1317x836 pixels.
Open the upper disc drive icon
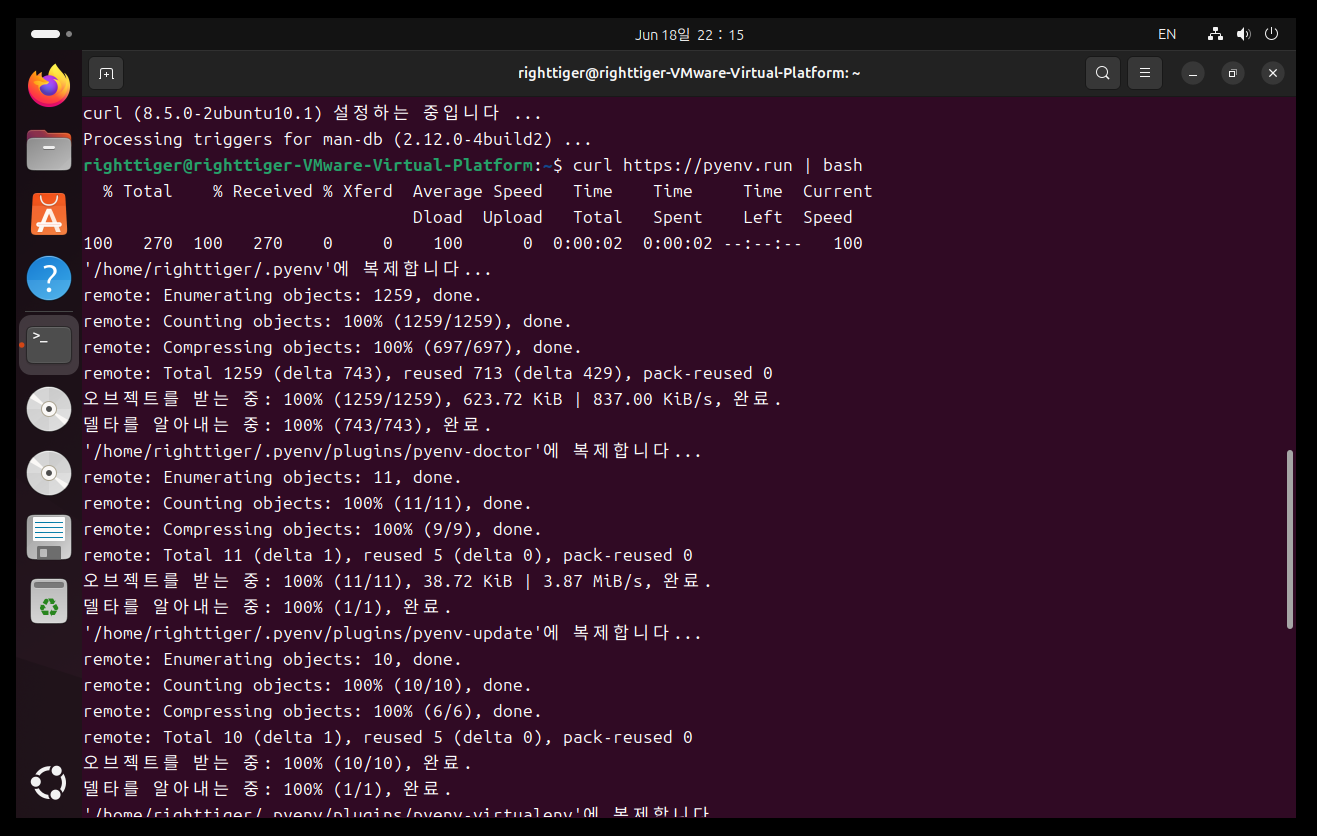pos(49,409)
